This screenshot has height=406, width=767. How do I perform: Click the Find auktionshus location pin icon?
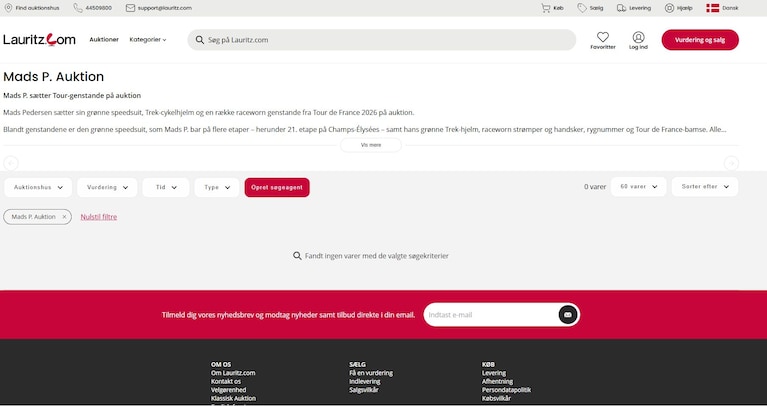click(8, 8)
